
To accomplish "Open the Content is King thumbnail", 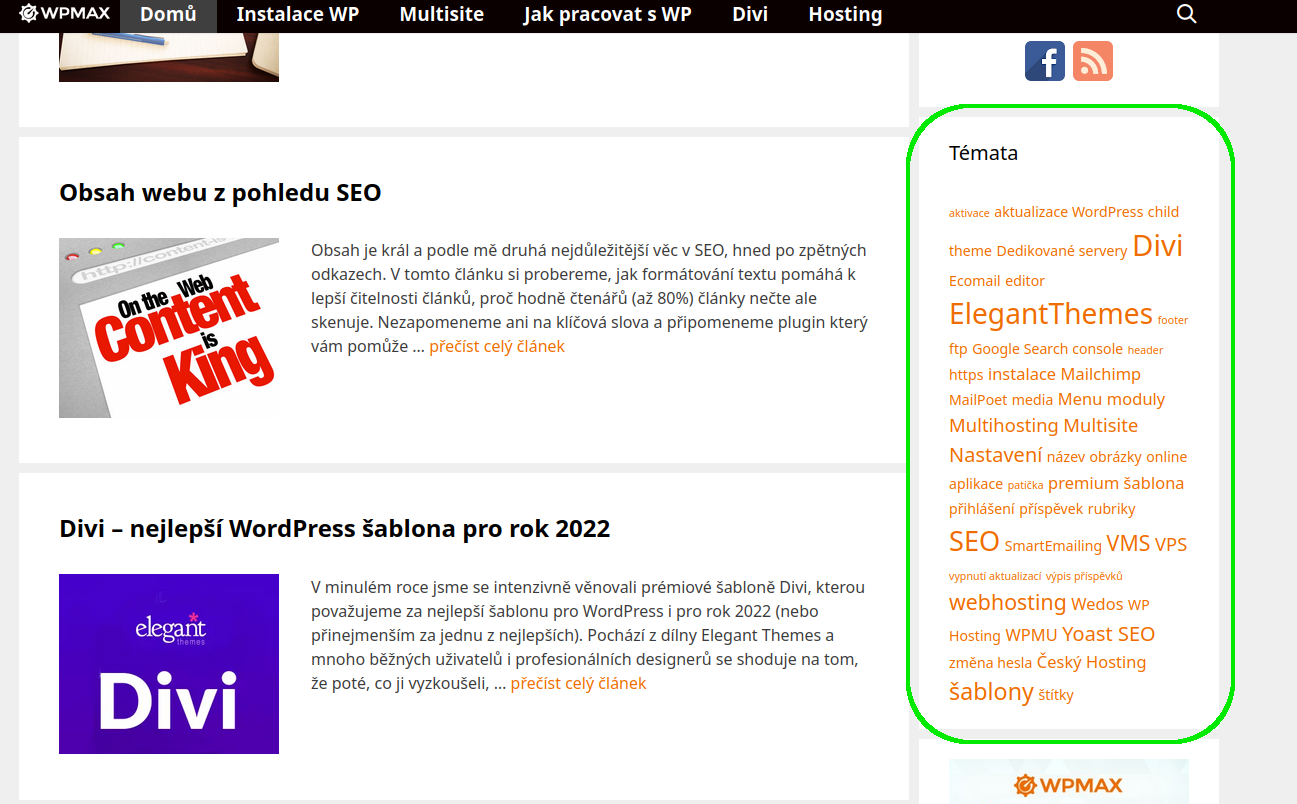I will (x=169, y=328).
